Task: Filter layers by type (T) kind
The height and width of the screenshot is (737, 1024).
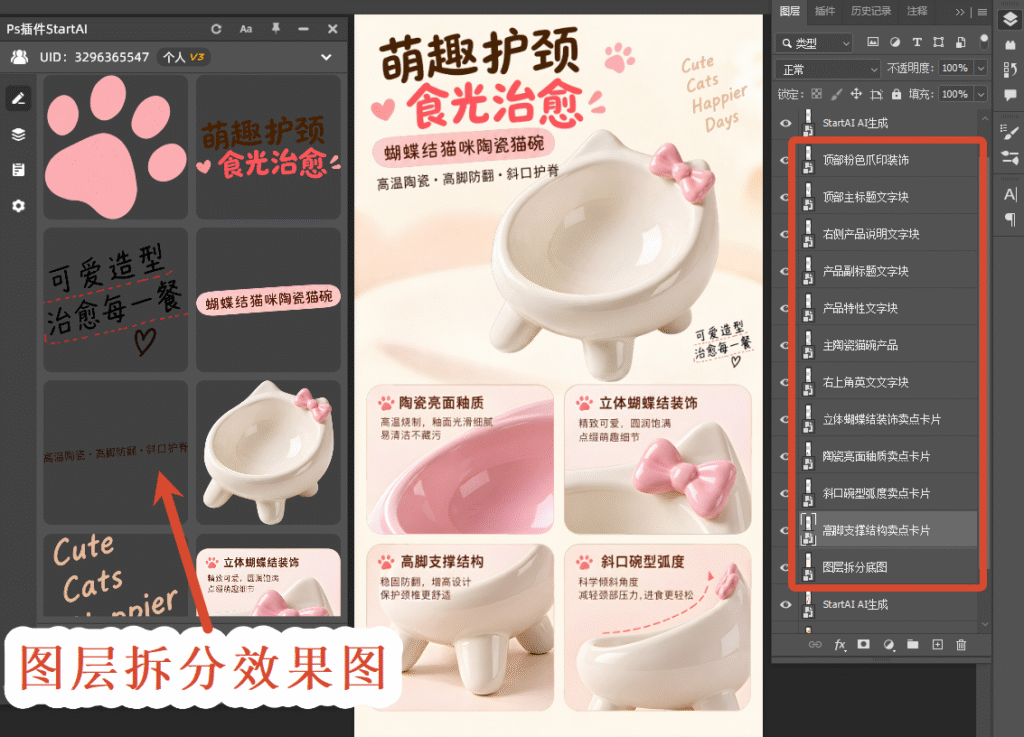Action: [917, 42]
